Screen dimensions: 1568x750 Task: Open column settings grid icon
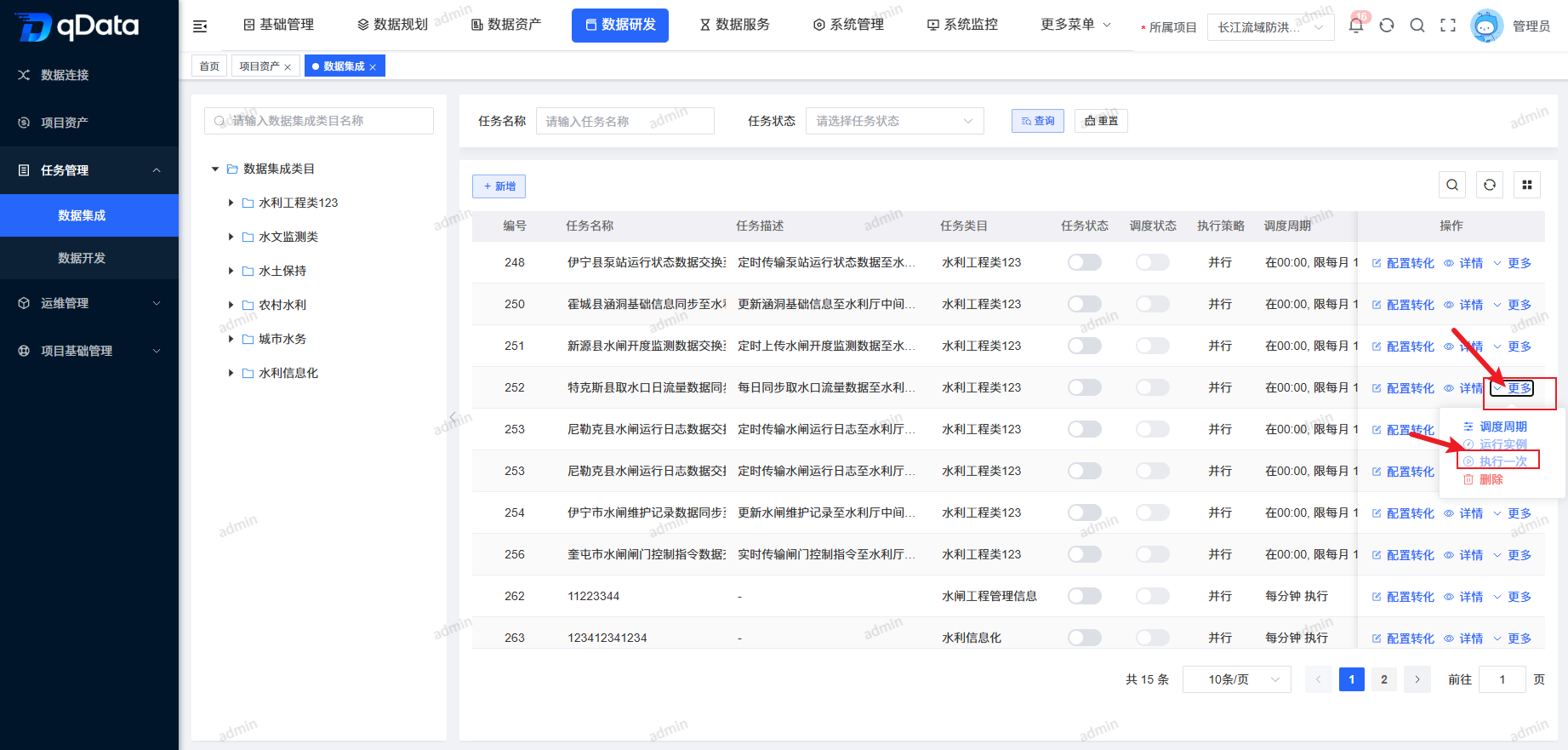tap(1527, 185)
